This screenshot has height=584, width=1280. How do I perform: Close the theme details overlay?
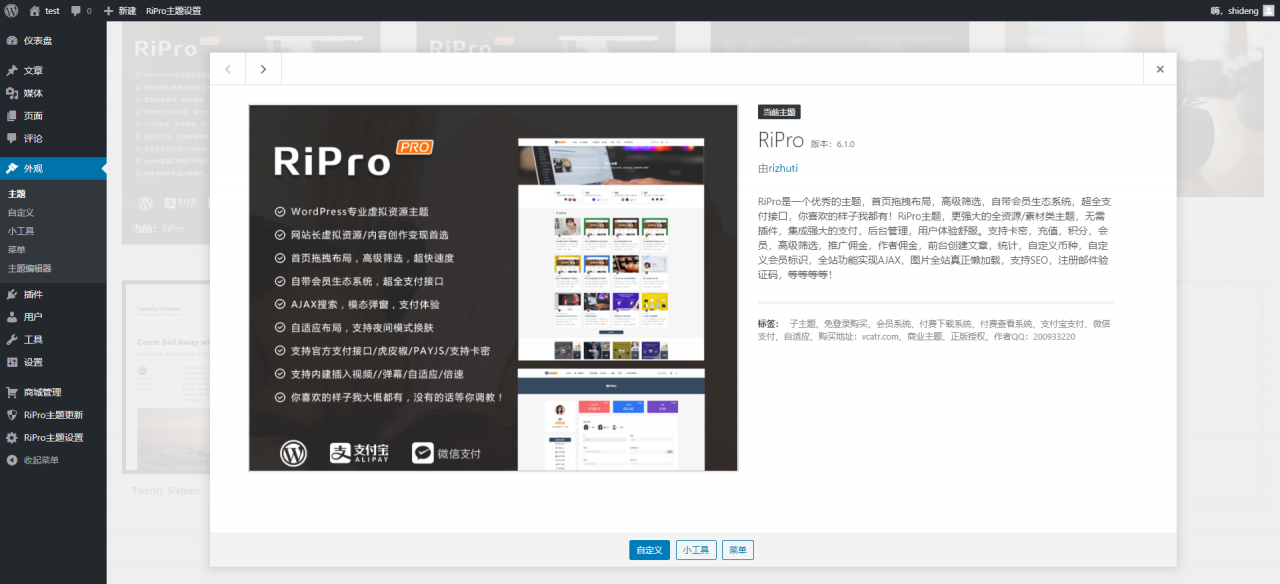point(1160,69)
